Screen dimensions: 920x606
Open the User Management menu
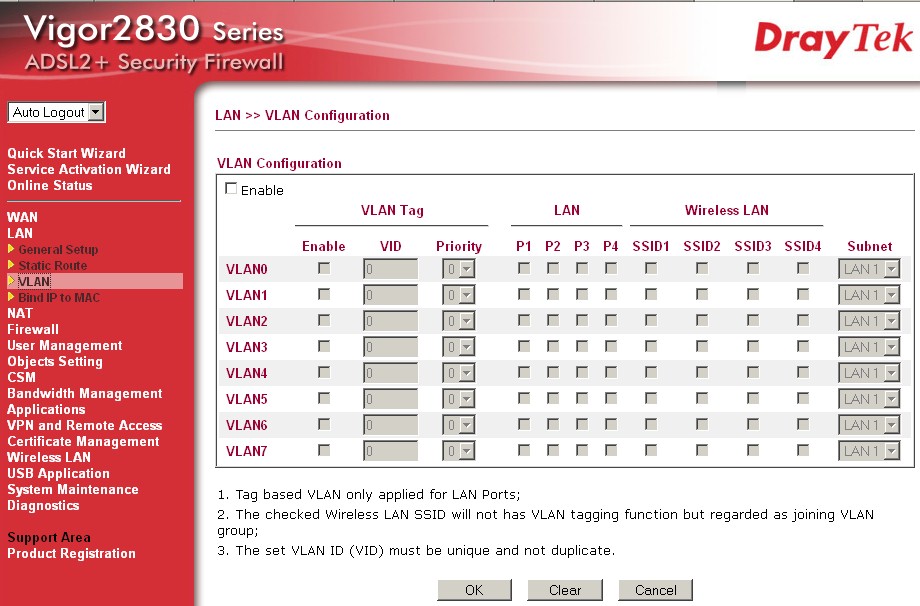click(x=65, y=346)
